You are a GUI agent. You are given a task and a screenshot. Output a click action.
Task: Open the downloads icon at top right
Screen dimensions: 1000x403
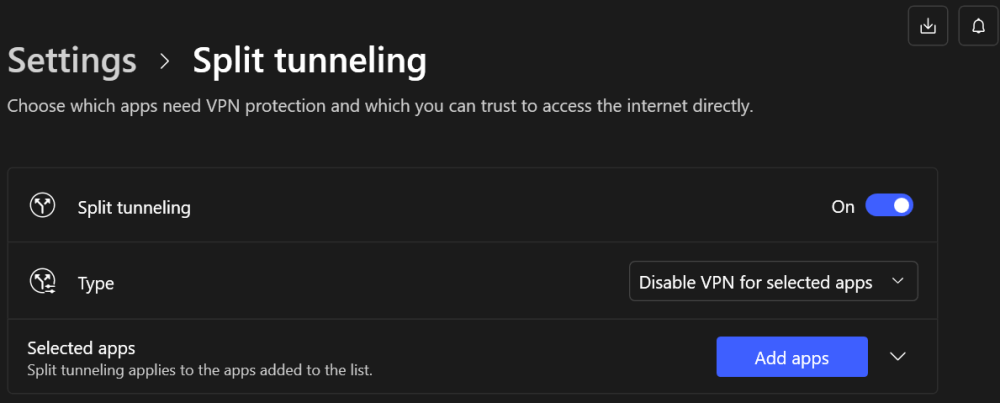coord(927,26)
